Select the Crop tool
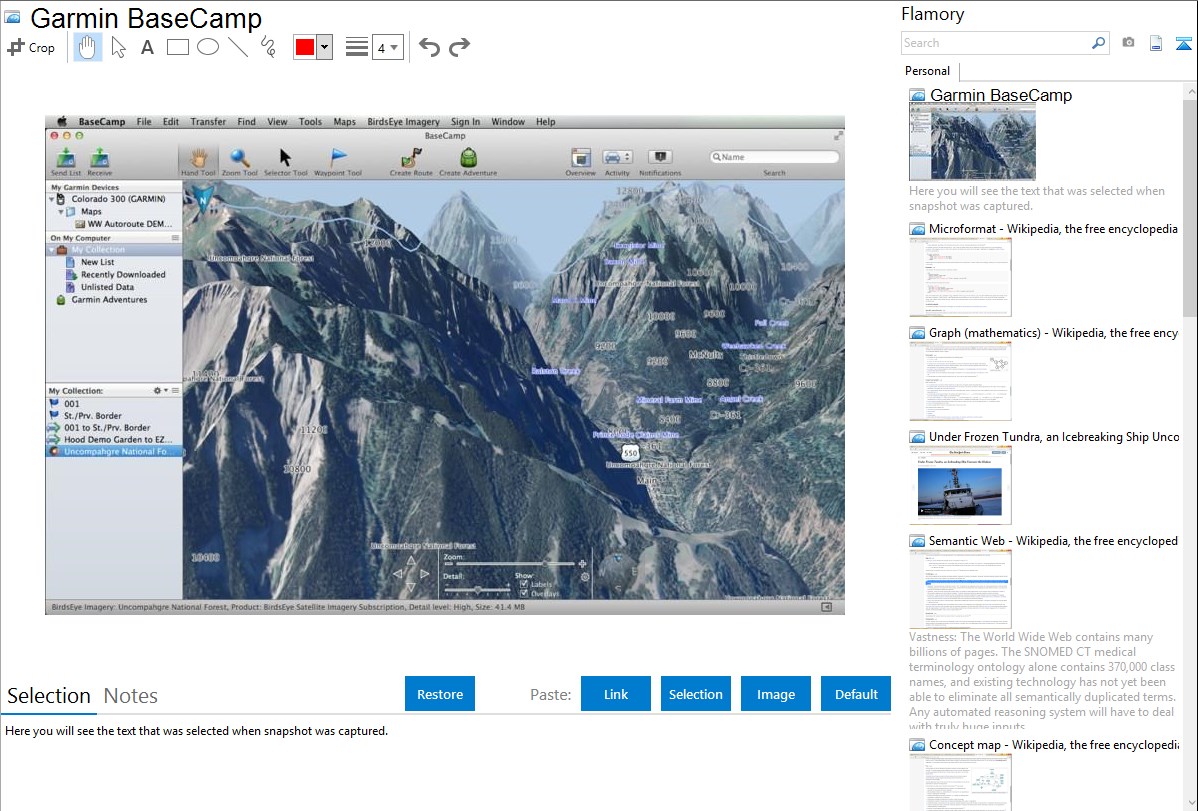This screenshot has width=1198, height=811. [x=31, y=47]
